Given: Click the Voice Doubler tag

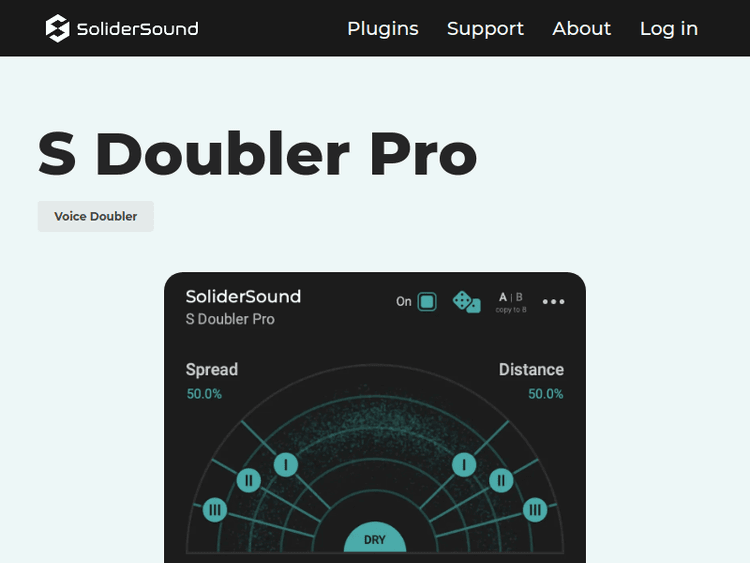Looking at the screenshot, I should 96,216.
